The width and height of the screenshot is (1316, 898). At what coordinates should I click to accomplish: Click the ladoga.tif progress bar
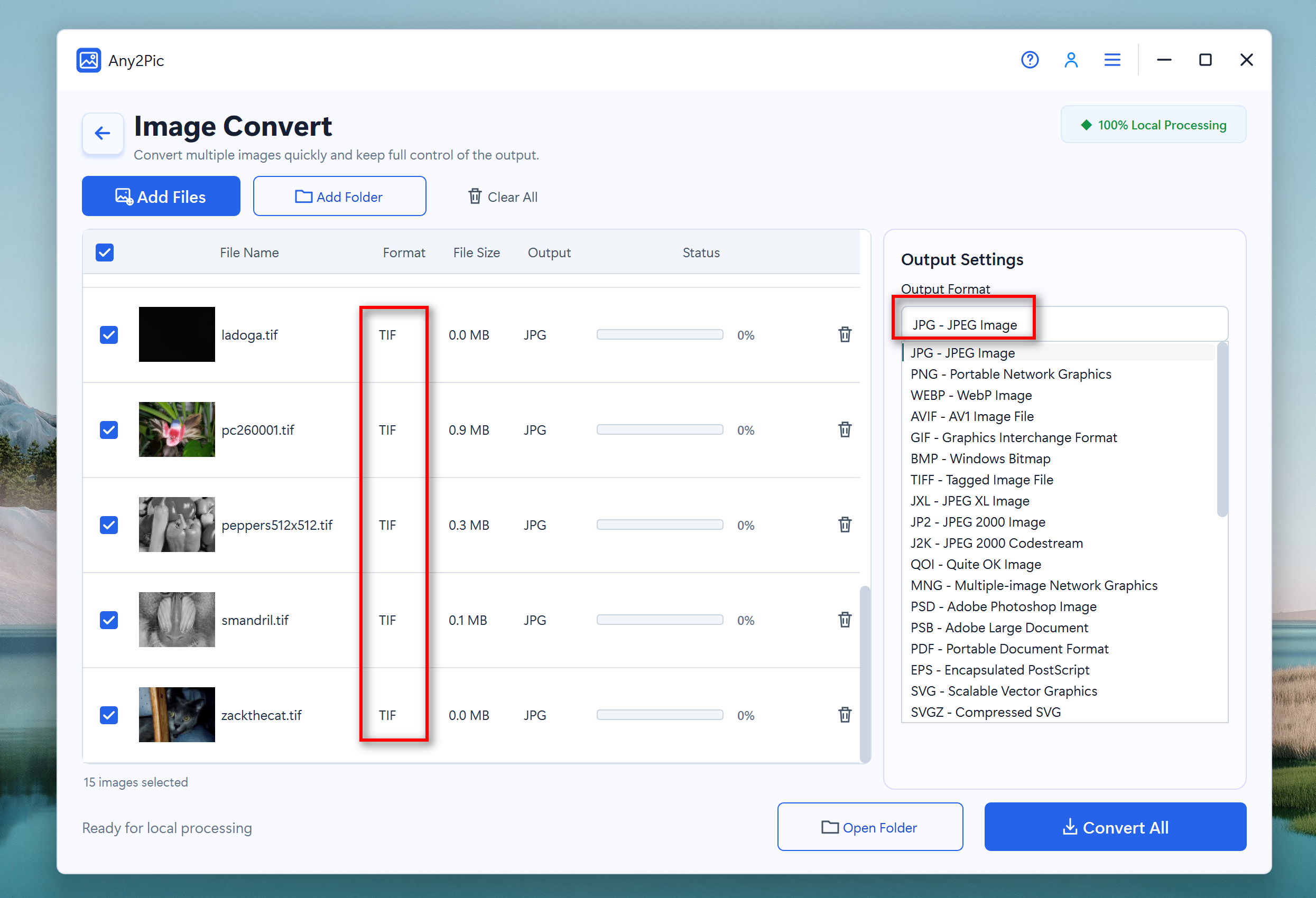click(660, 334)
